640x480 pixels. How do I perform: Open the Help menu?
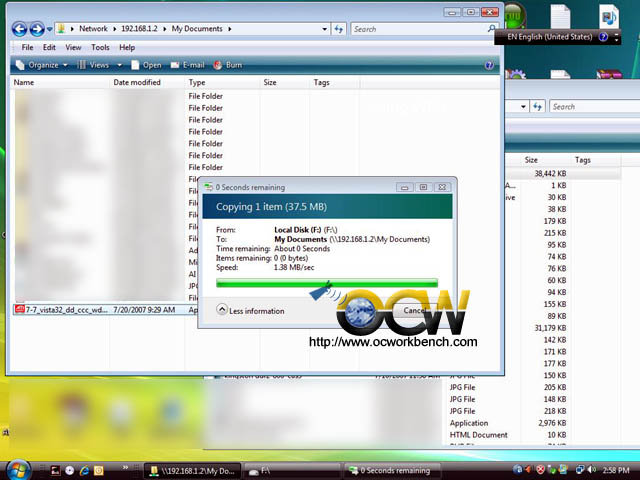[x=127, y=47]
